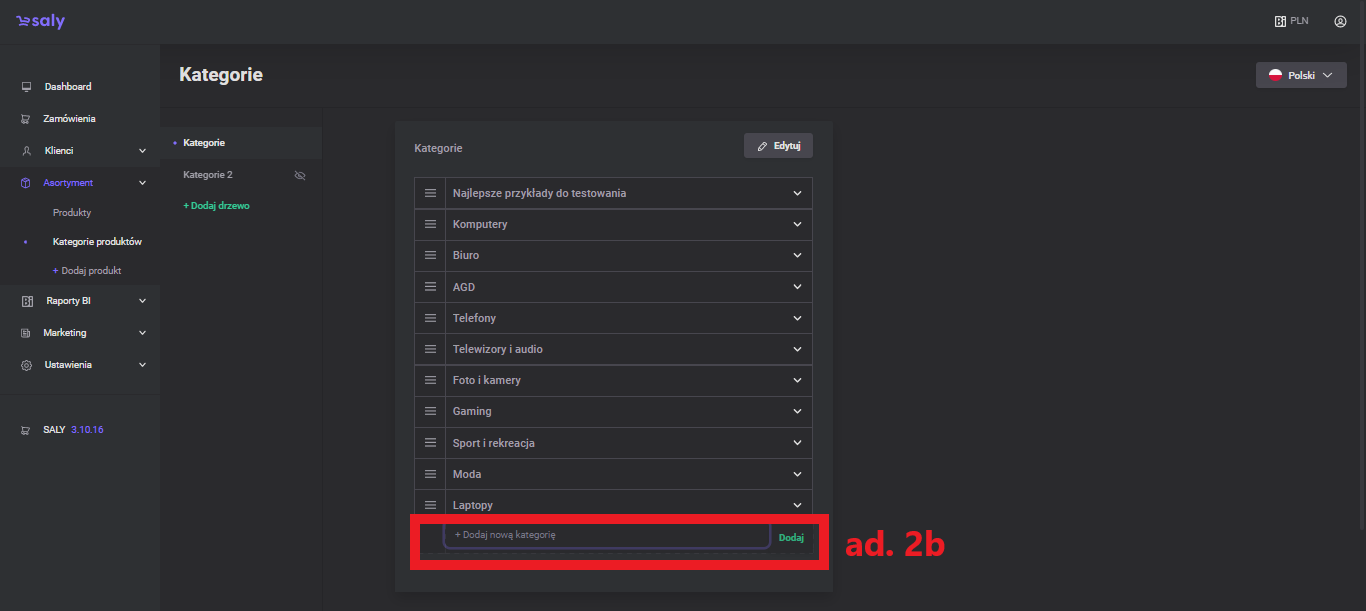Expand the Laptopy category chevron
The height and width of the screenshot is (611, 1366).
coord(797,505)
